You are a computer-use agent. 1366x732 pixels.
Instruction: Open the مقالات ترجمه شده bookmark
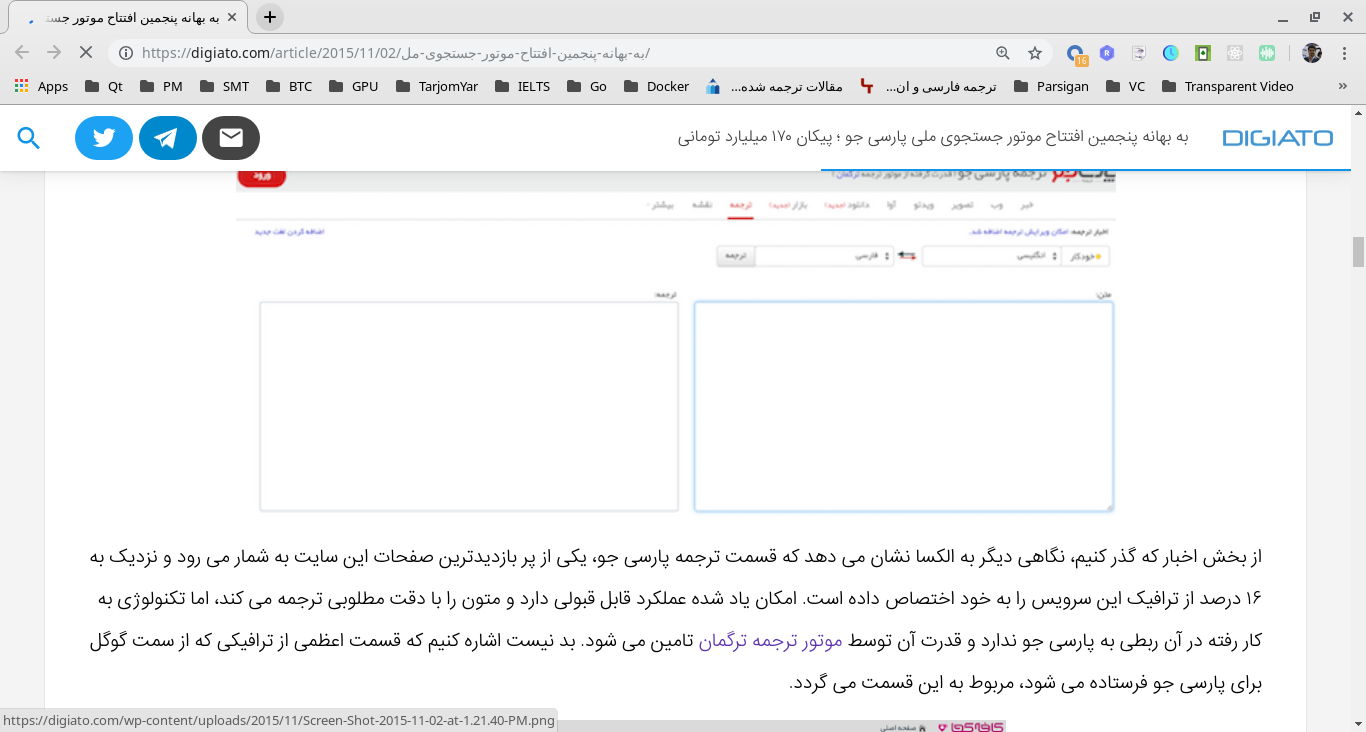coord(775,86)
